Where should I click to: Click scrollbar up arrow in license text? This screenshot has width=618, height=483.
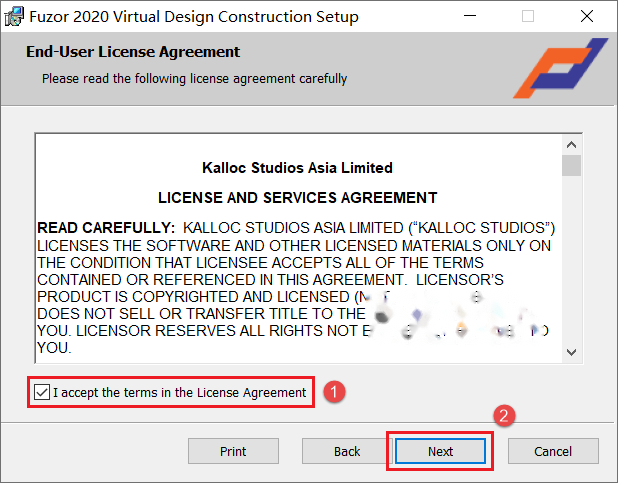571,145
